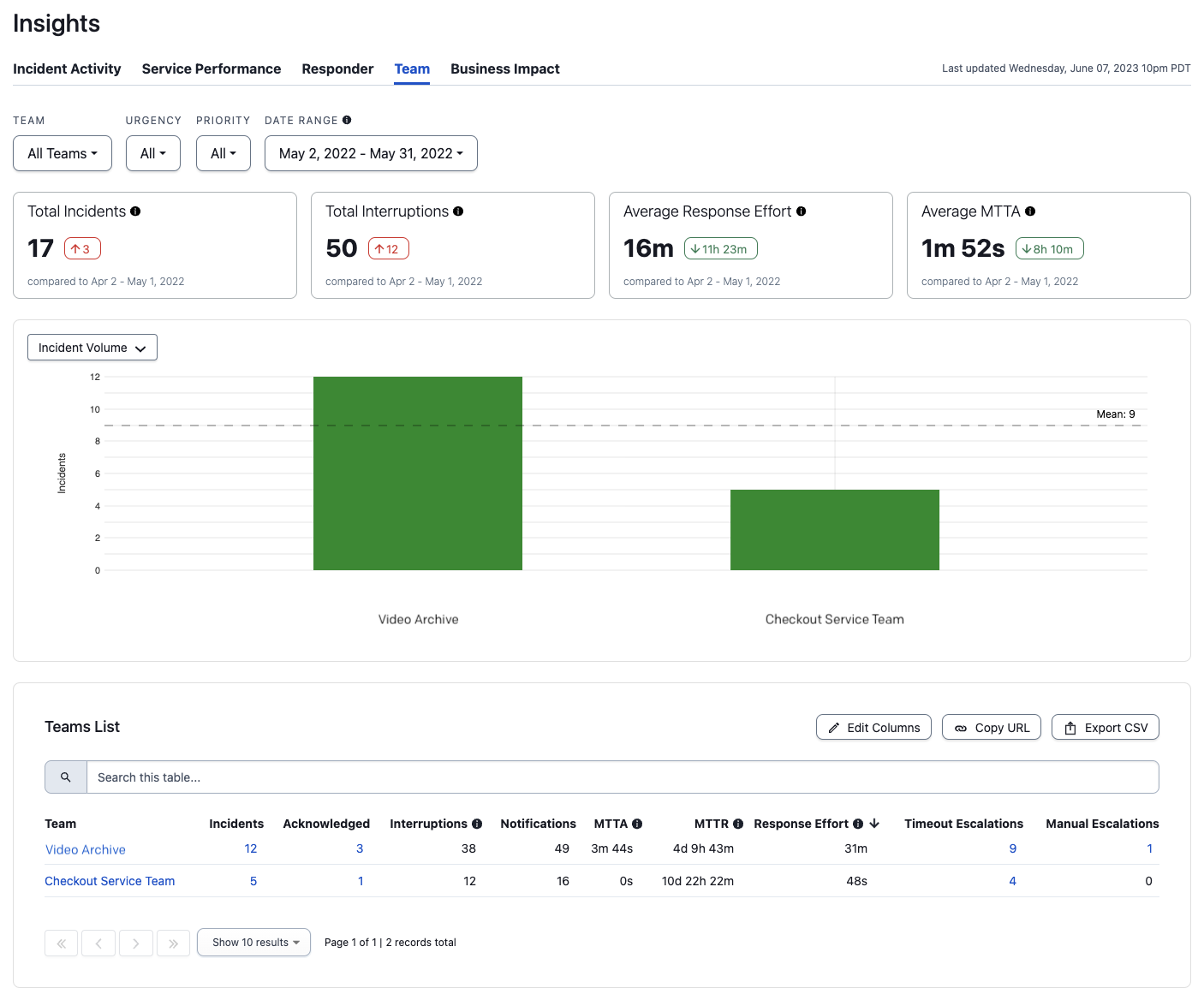1204x1000 pixels.
Task: Click the info icon on the Interruptions column header
Action: pos(477,824)
